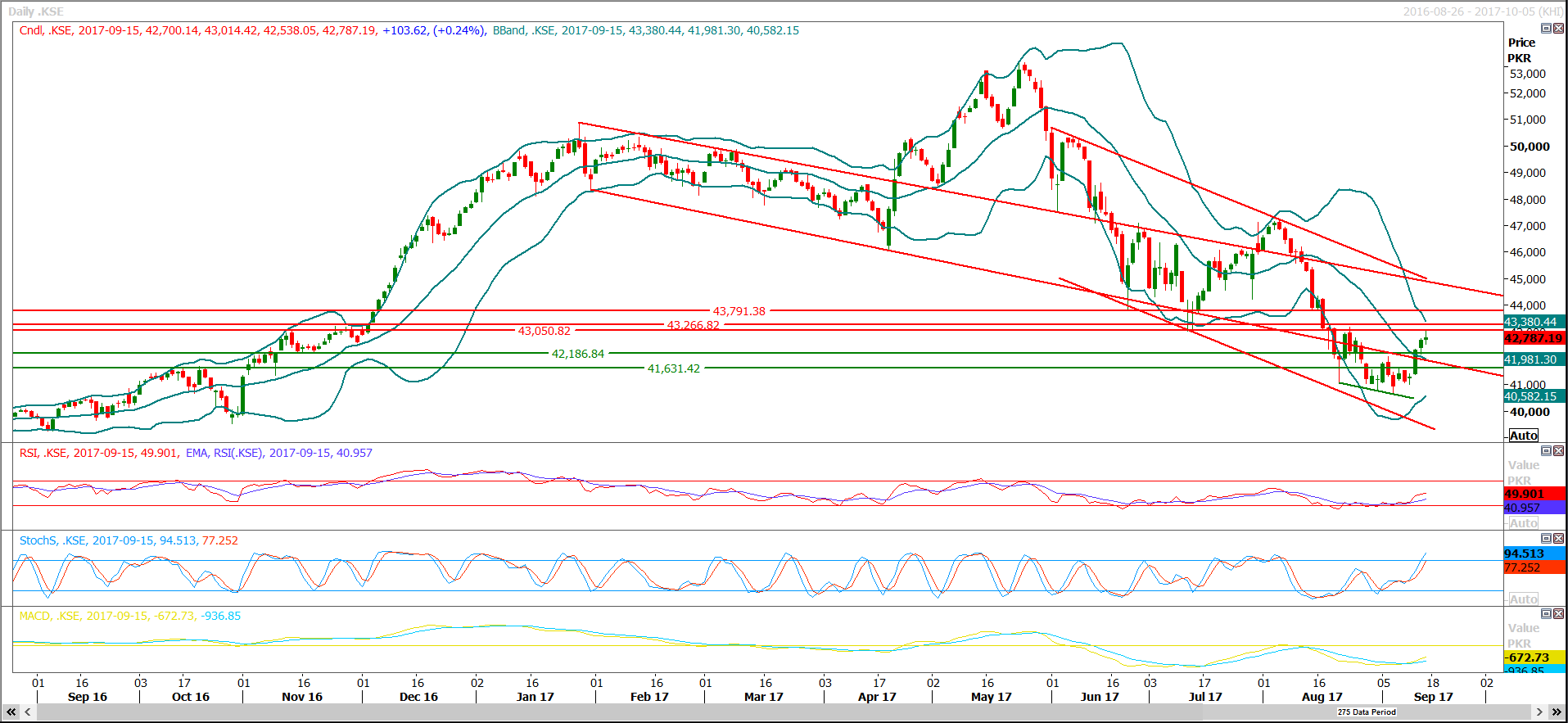Click the bold 50,000 price axis label
This screenshot has width=1568, height=723.
(1530, 147)
